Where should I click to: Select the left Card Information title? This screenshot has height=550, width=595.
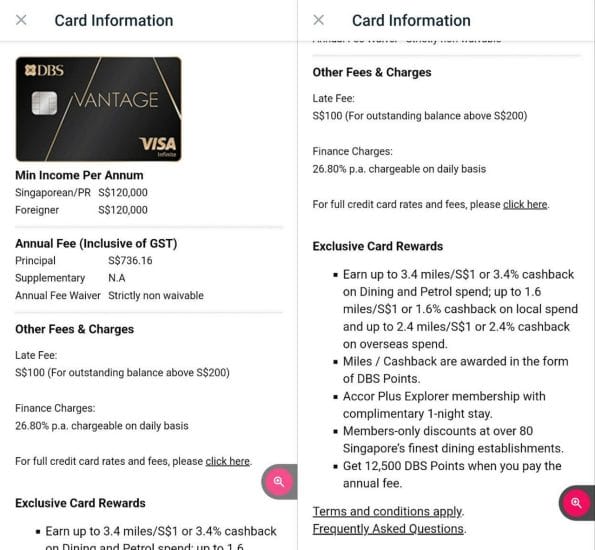(114, 20)
